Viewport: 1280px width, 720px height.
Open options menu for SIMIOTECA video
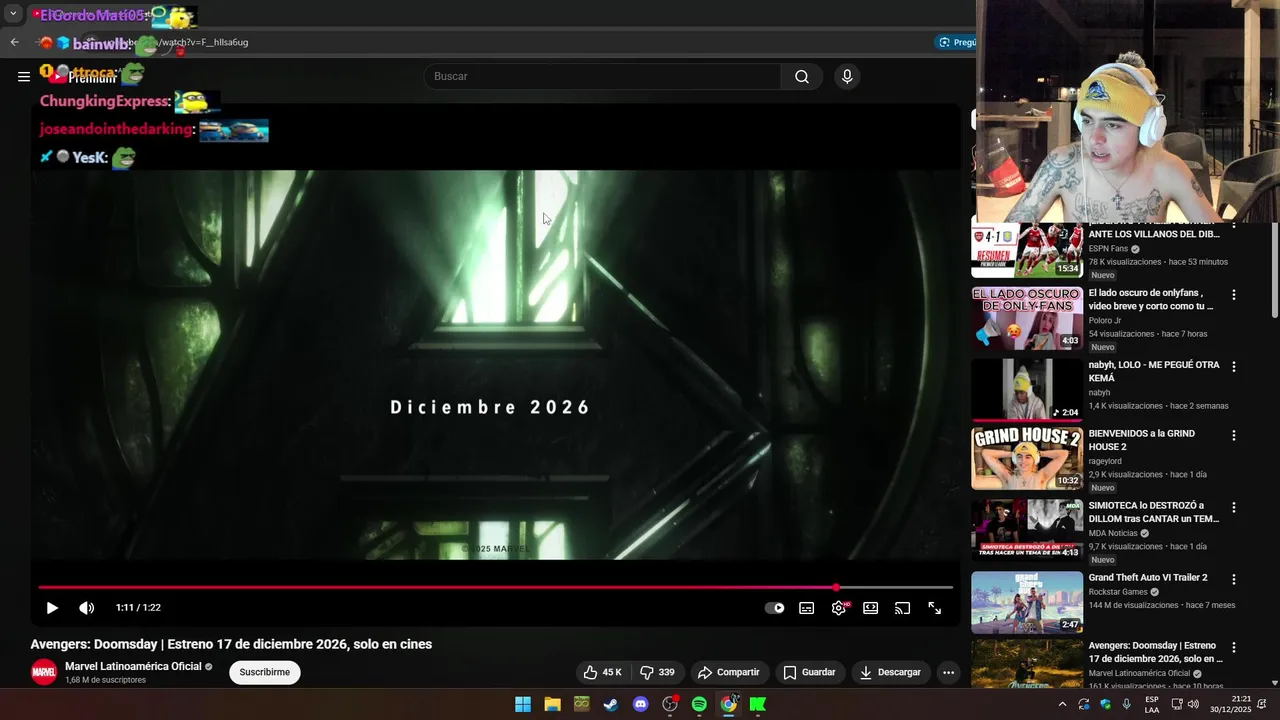point(1234,508)
